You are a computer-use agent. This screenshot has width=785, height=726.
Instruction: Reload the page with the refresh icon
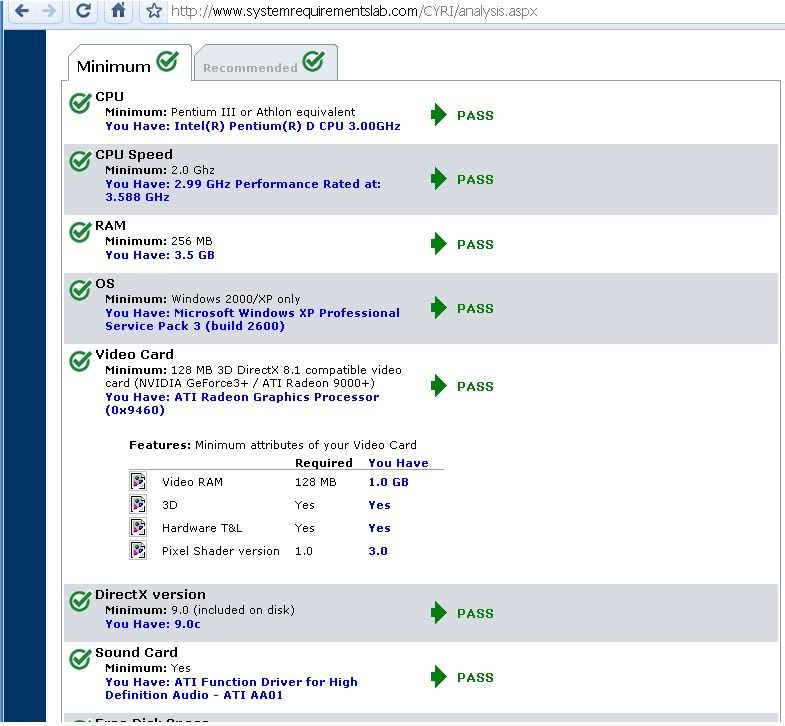pos(84,11)
